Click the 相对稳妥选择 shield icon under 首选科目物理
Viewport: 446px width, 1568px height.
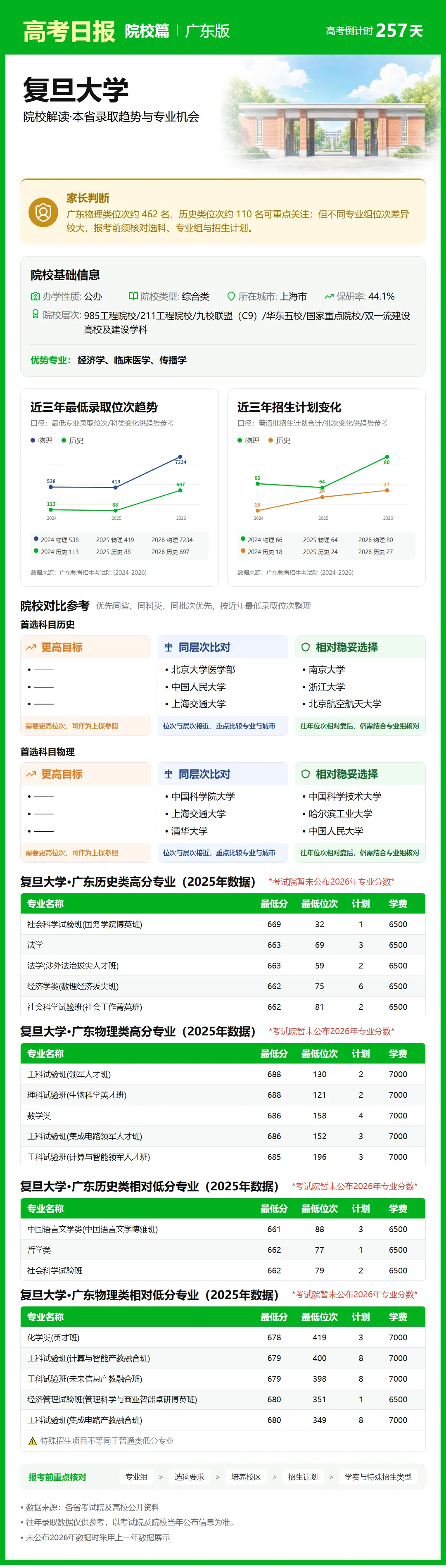tap(306, 774)
